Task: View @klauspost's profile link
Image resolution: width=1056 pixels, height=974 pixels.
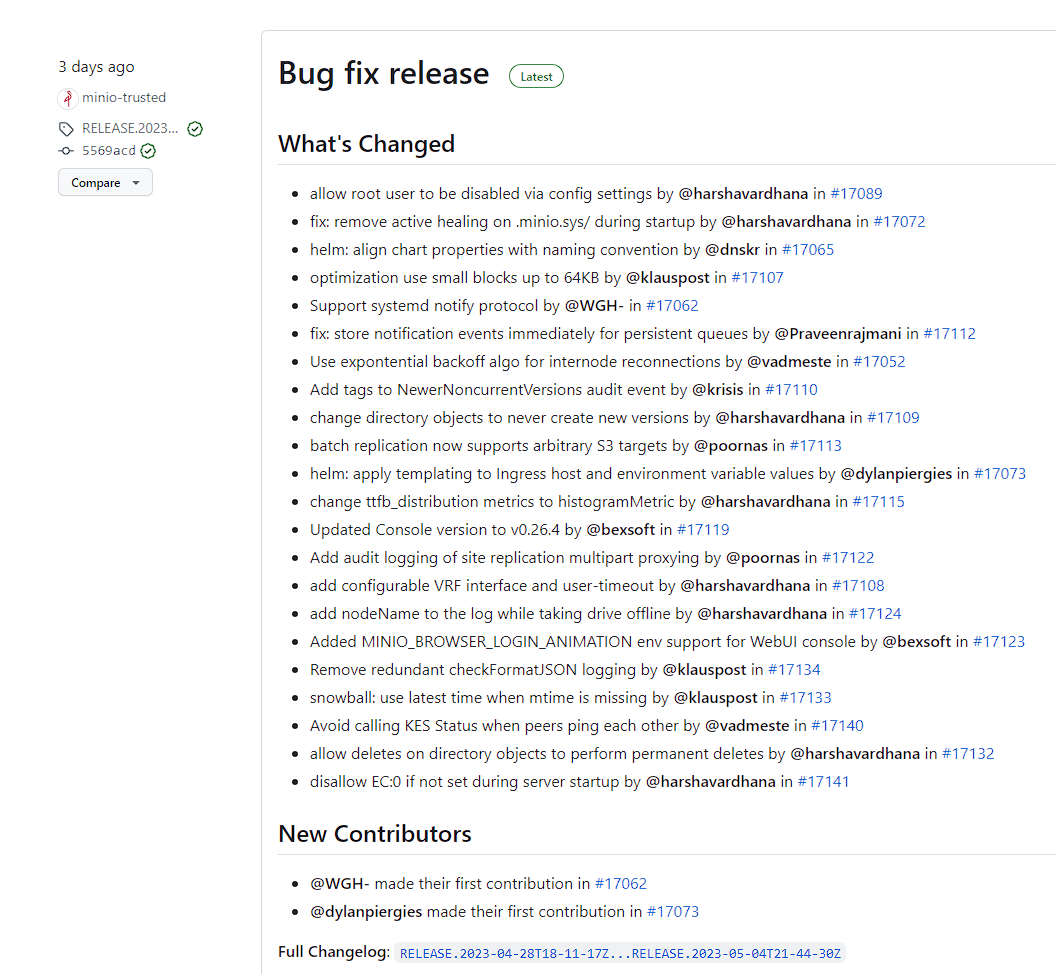Action: (667, 277)
